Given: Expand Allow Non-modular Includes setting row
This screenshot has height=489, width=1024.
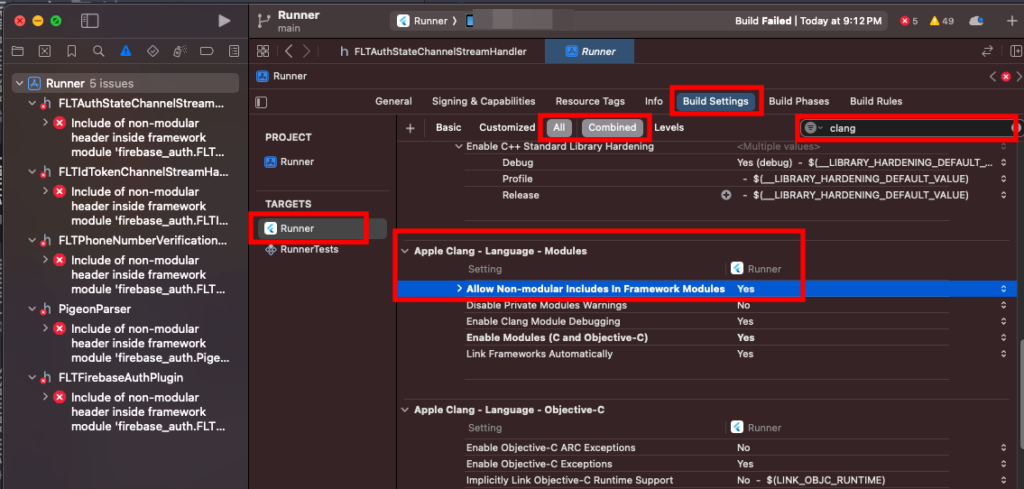Looking at the screenshot, I should (x=459, y=289).
